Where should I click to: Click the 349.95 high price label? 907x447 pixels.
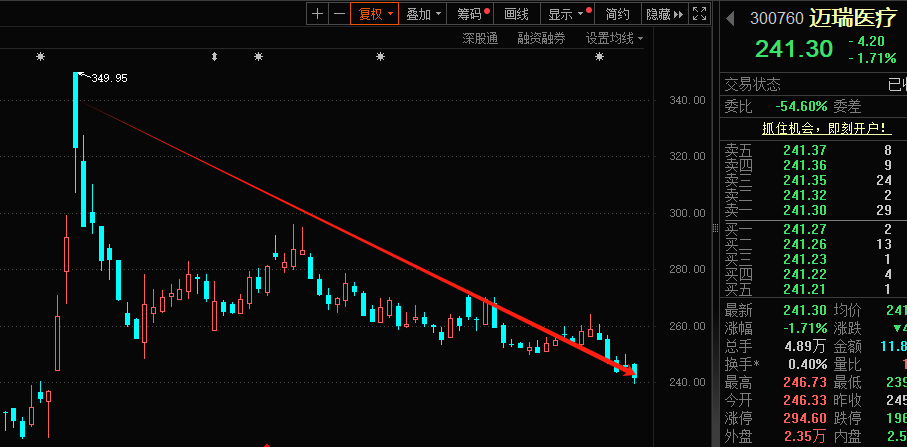(x=109, y=77)
